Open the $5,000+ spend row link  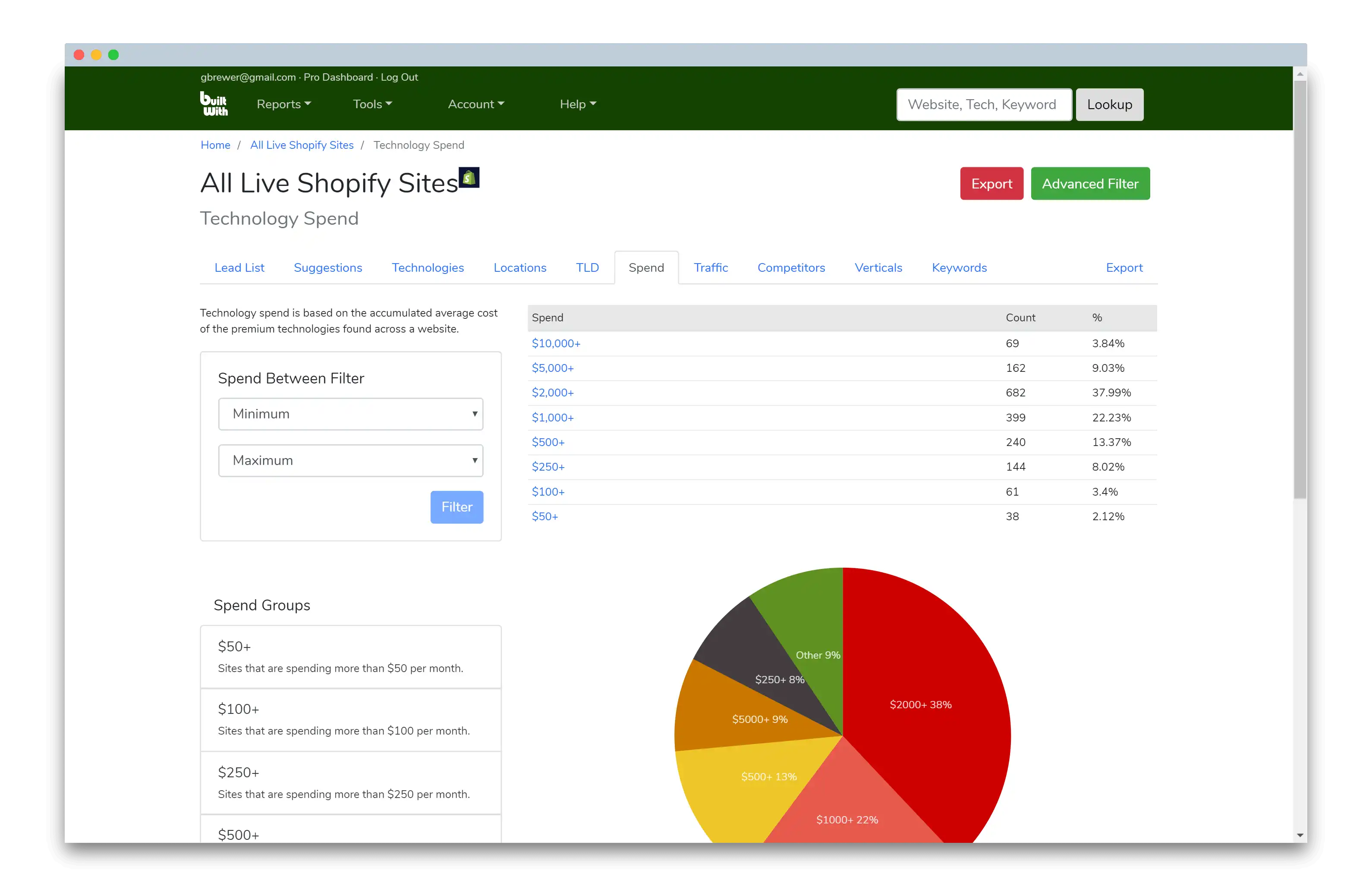(x=552, y=368)
